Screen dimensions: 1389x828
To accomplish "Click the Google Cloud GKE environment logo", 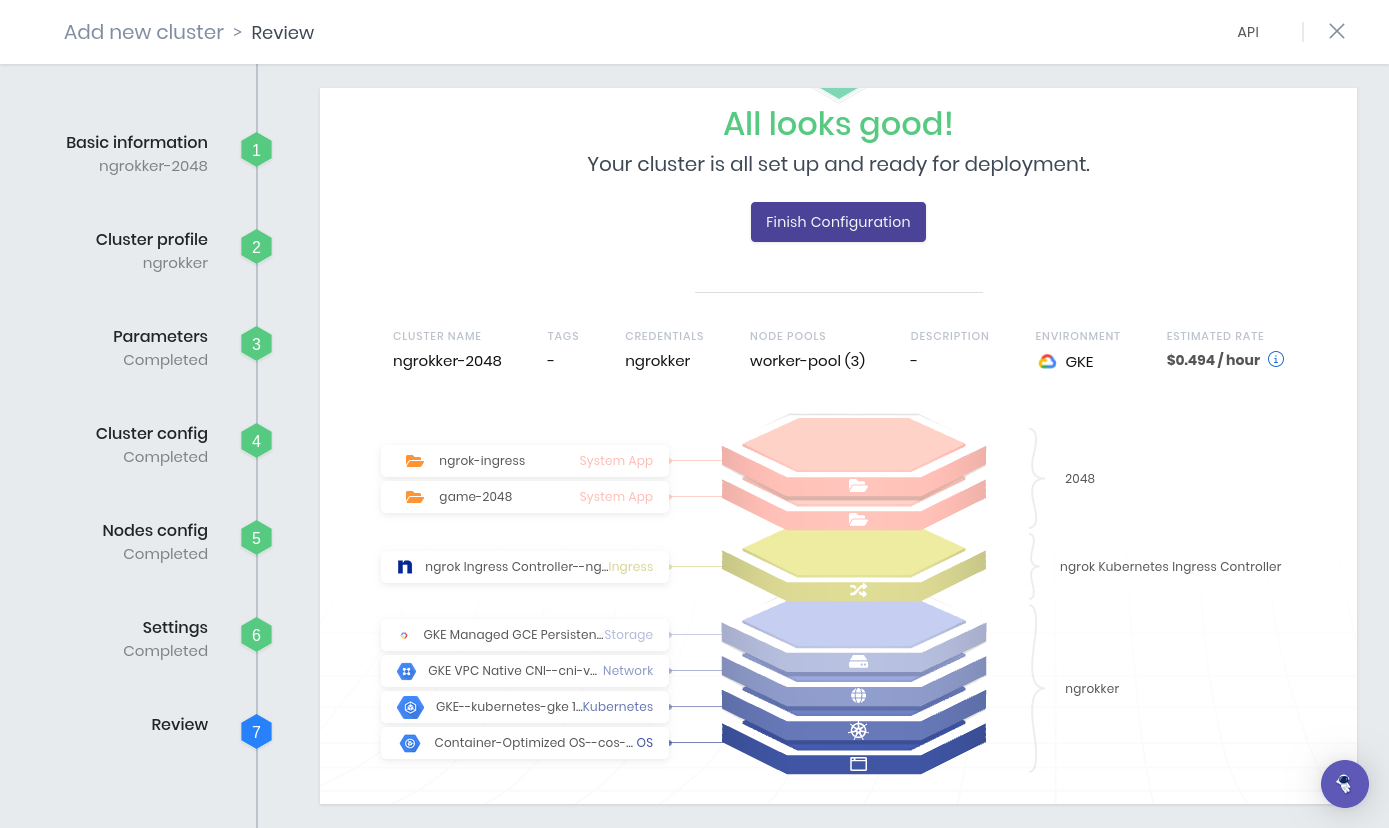I will (x=1047, y=362).
